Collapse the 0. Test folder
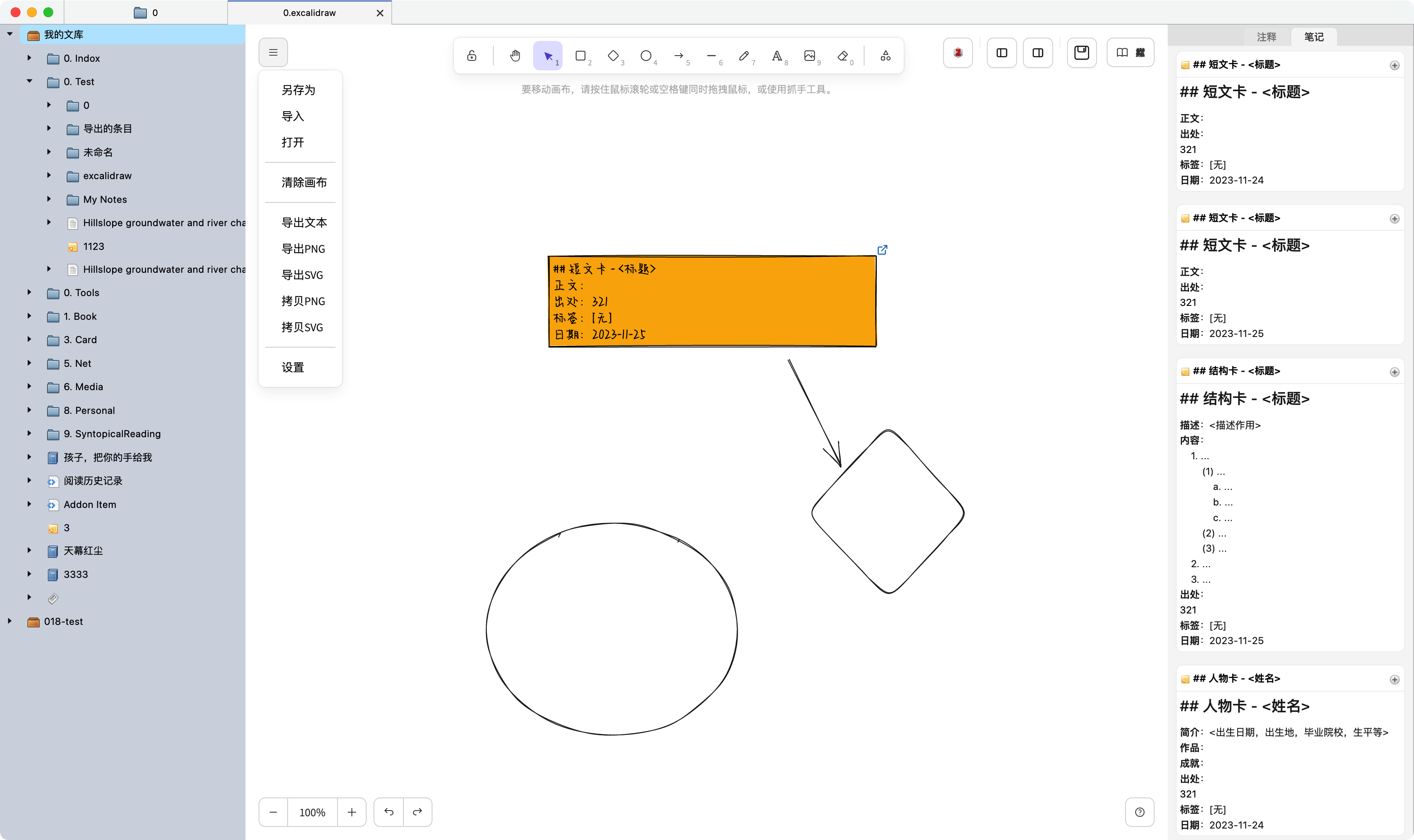This screenshot has width=1414, height=840. 29,81
